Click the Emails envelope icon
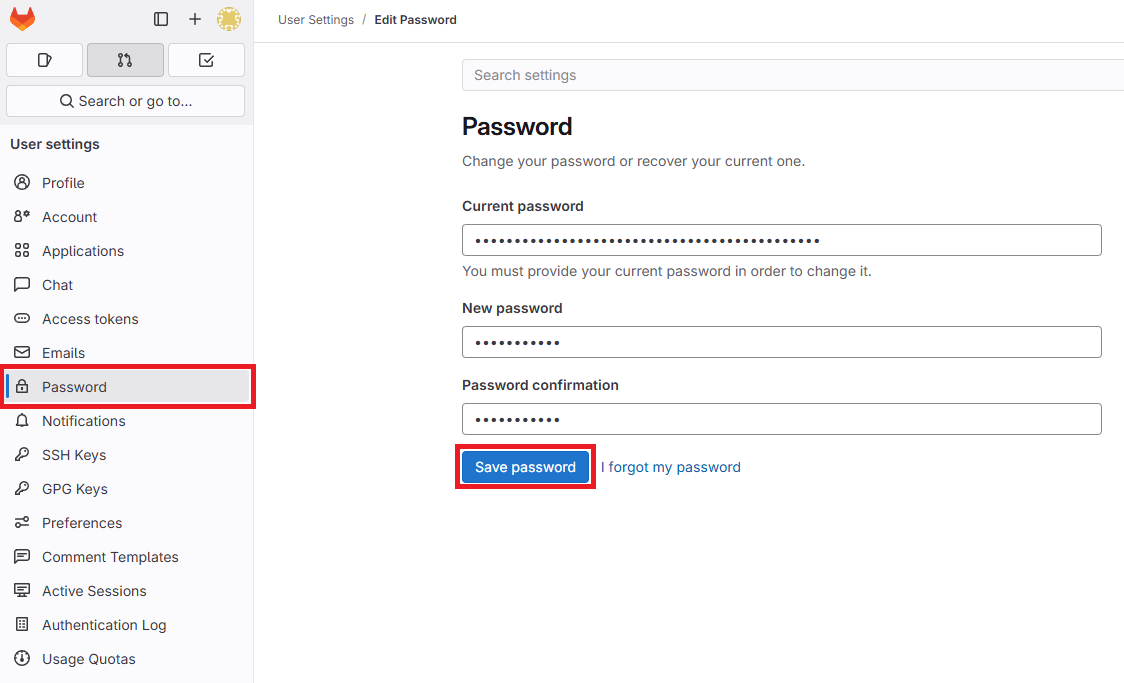The height and width of the screenshot is (683, 1124). pyautogui.click(x=22, y=353)
